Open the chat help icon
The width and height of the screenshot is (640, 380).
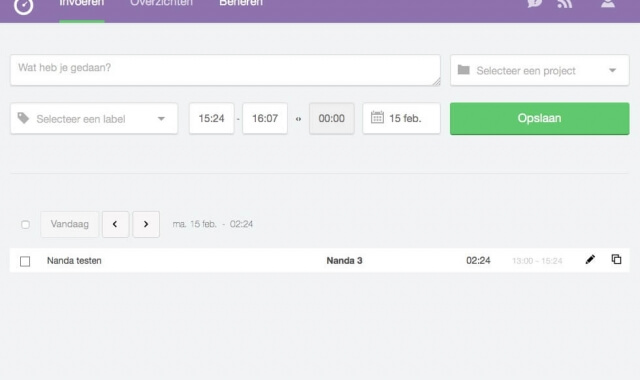(534, 3)
